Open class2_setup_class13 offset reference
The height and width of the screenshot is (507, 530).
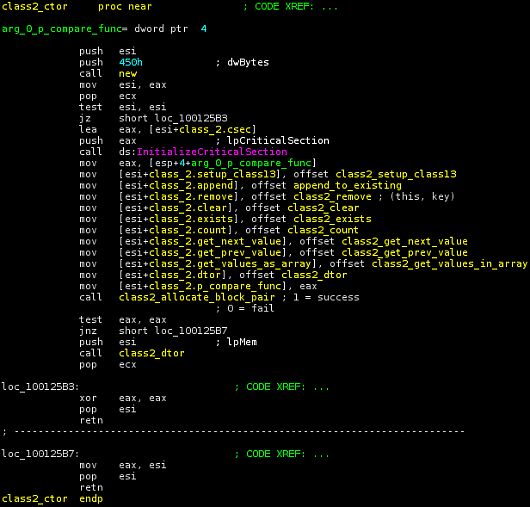coord(396,174)
